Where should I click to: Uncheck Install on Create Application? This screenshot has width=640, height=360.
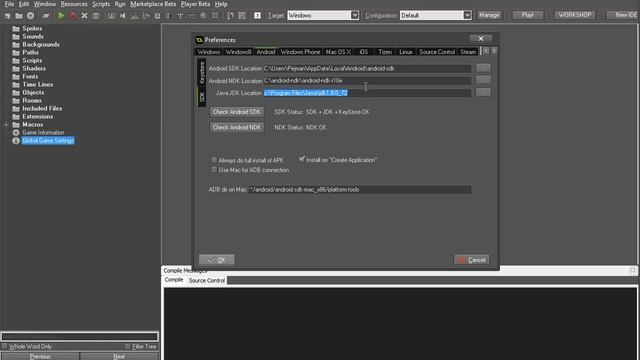pyautogui.click(x=302, y=159)
